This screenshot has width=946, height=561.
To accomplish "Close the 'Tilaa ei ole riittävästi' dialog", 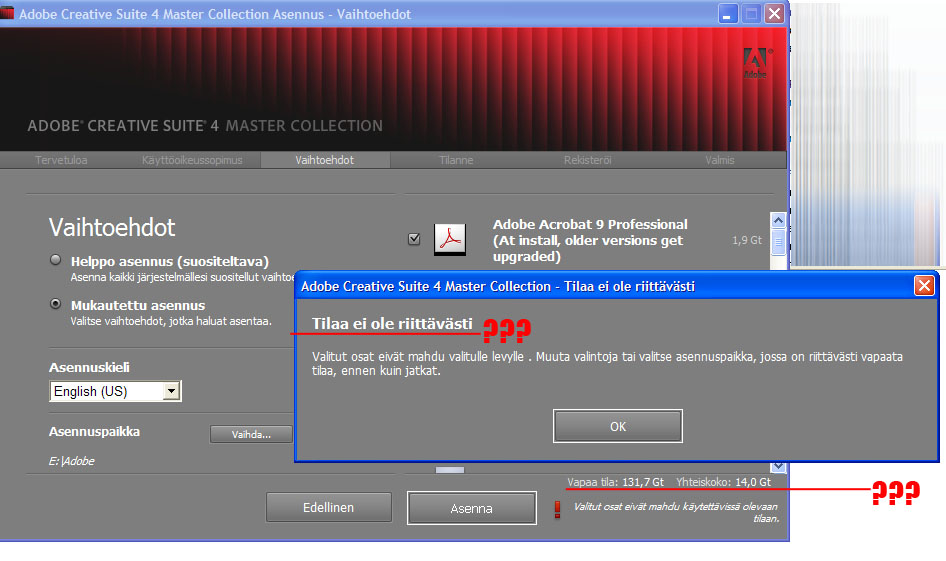I will [x=924, y=285].
